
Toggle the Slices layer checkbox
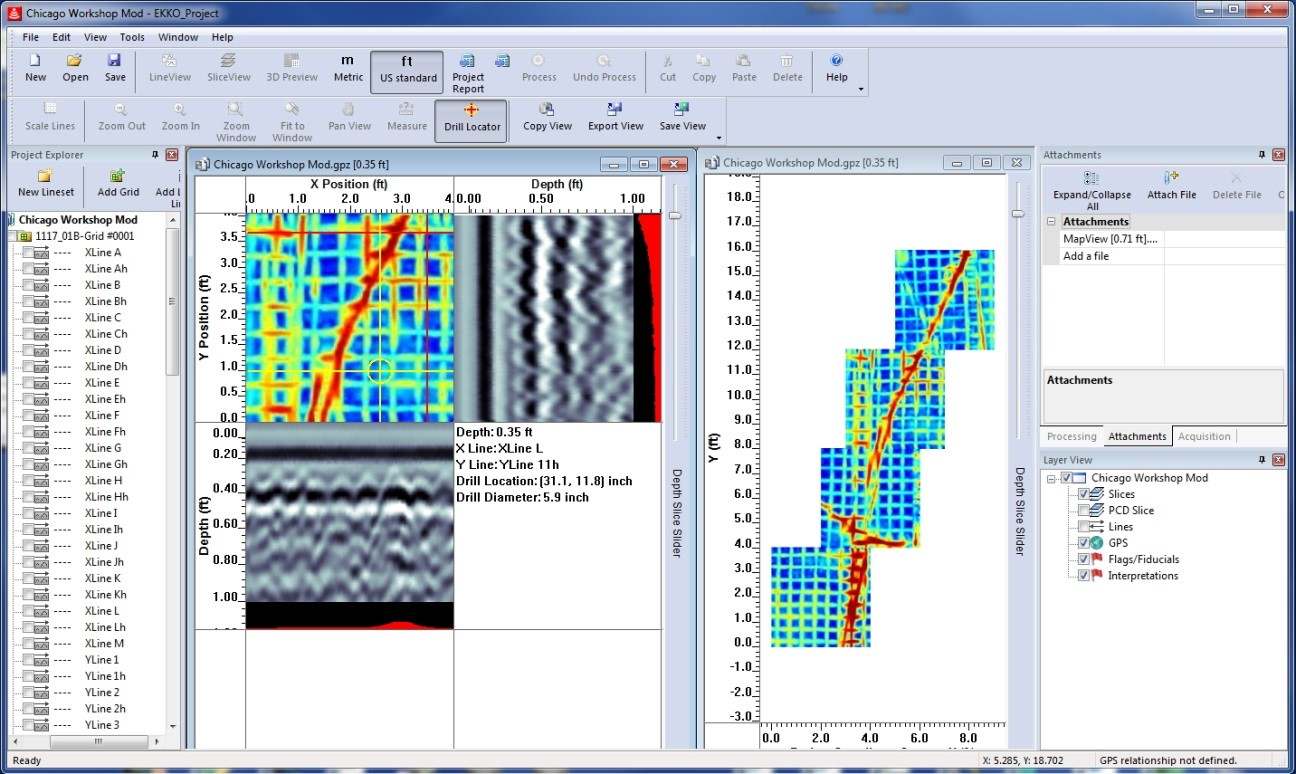click(x=1084, y=494)
